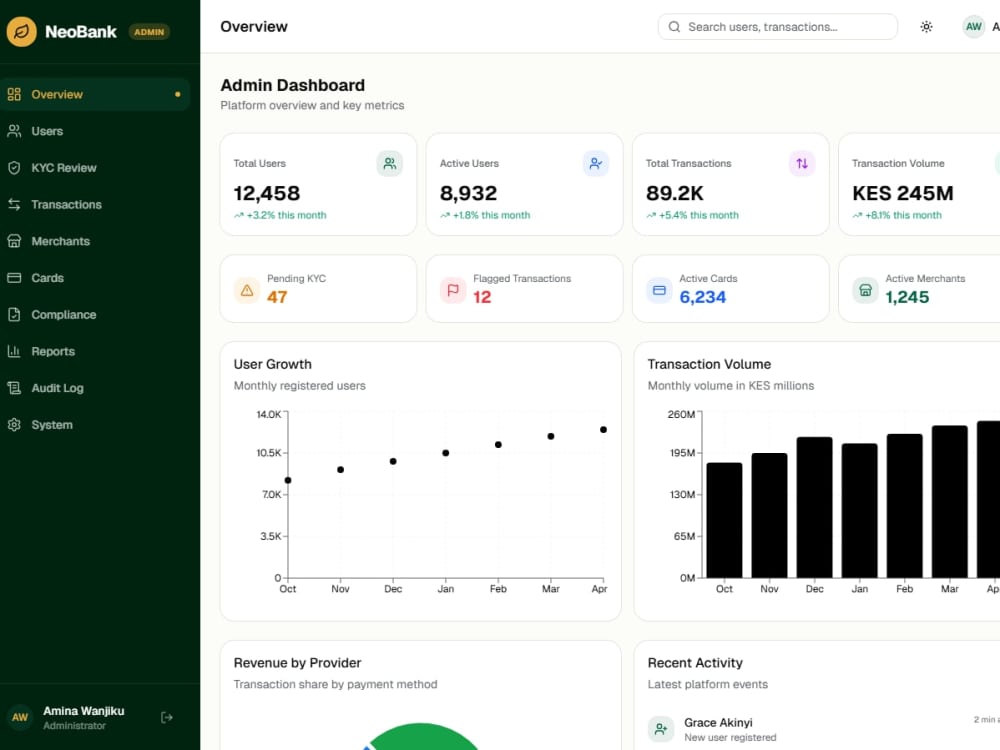Open the Active Users 8,932 card
The image size is (1000, 750).
(524, 184)
